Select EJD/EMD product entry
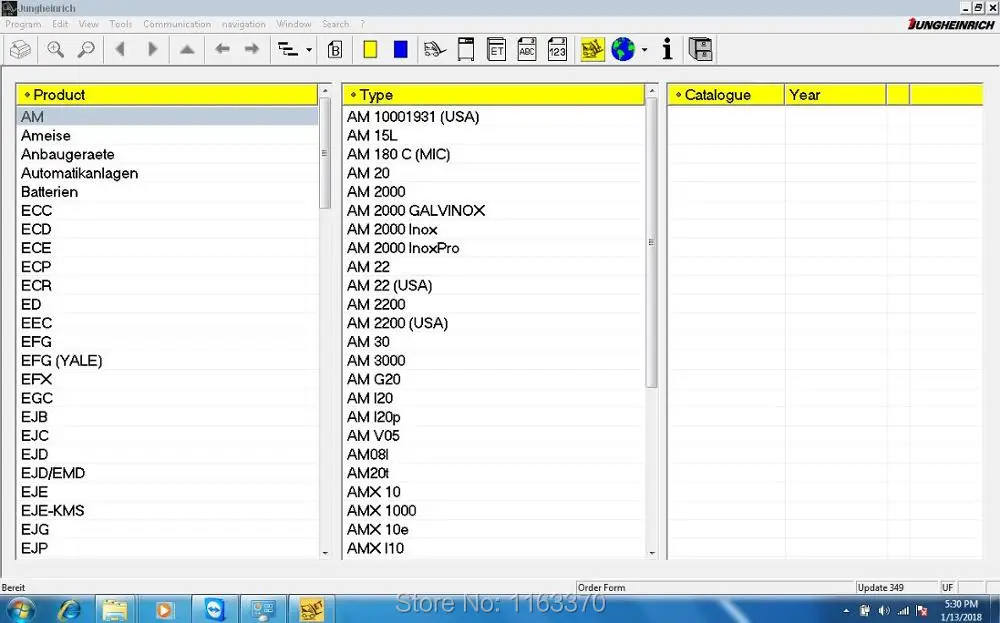Viewport: 1000px width, 623px height. (167, 473)
